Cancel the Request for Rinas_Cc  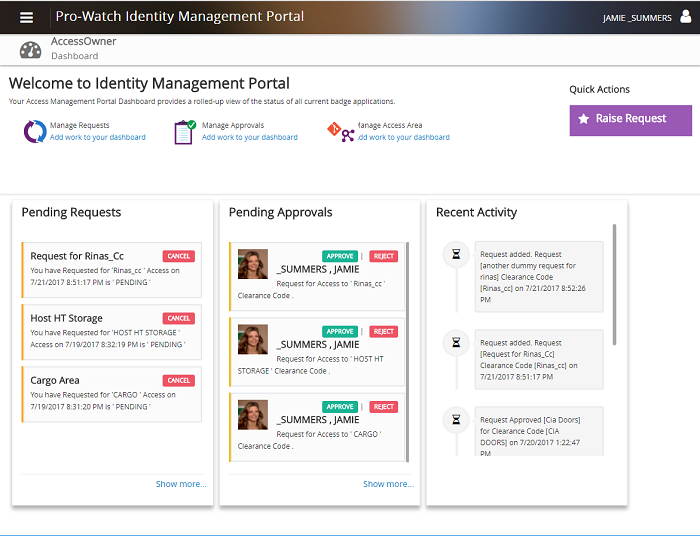pyautogui.click(x=179, y=256)
